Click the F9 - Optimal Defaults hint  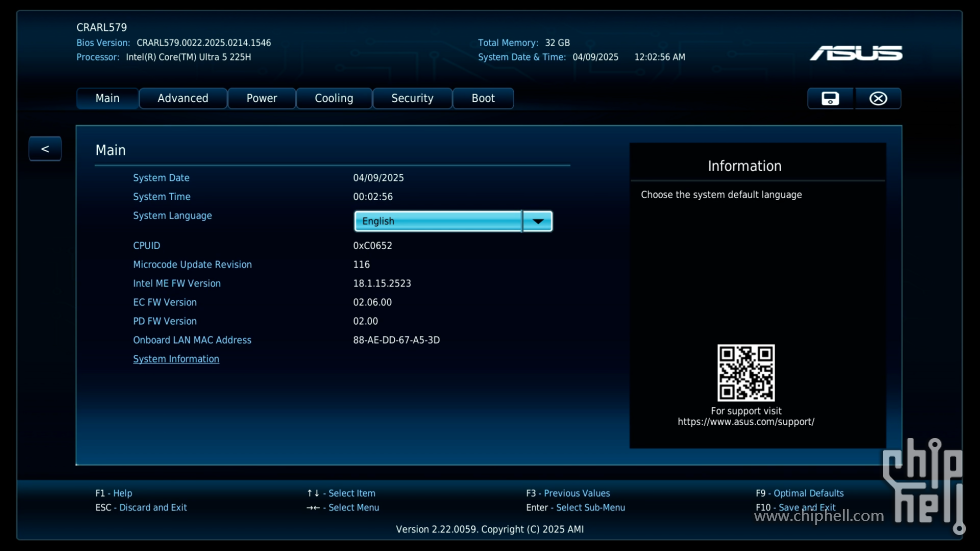[x=799, y=494]
